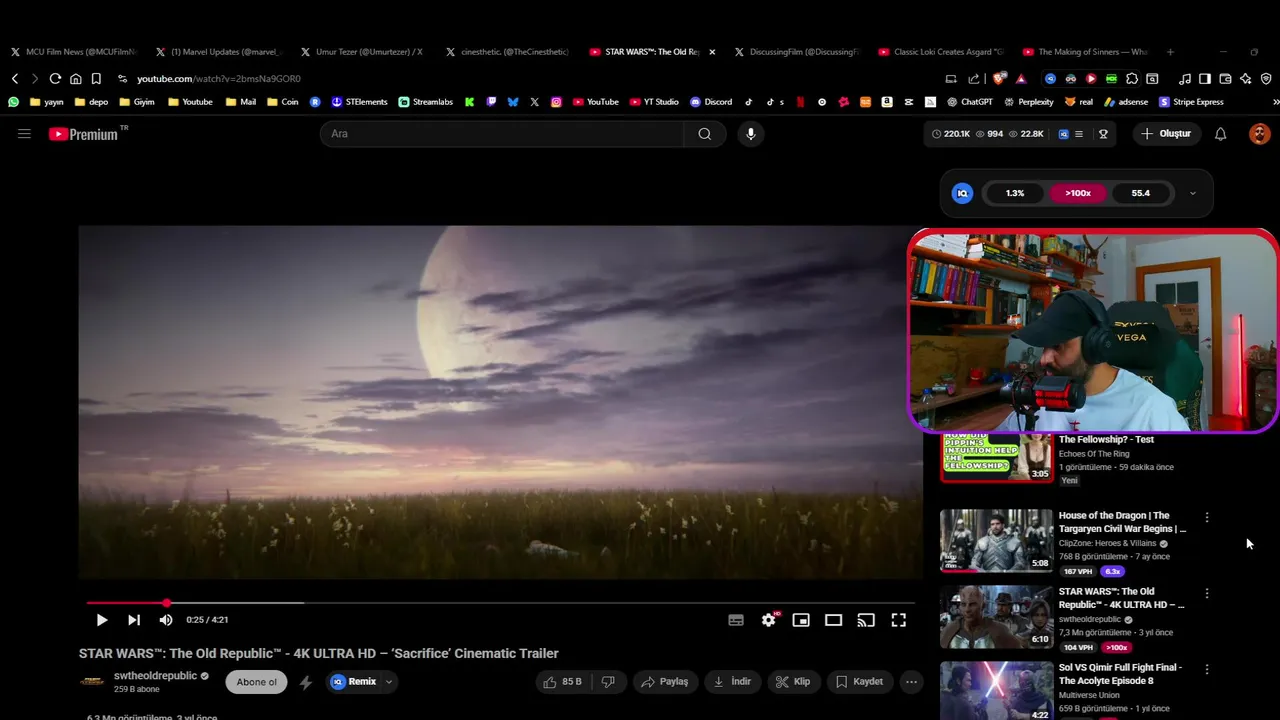
Task: Open options menu for House of the Dragon video
Action: coord(1207,518)
